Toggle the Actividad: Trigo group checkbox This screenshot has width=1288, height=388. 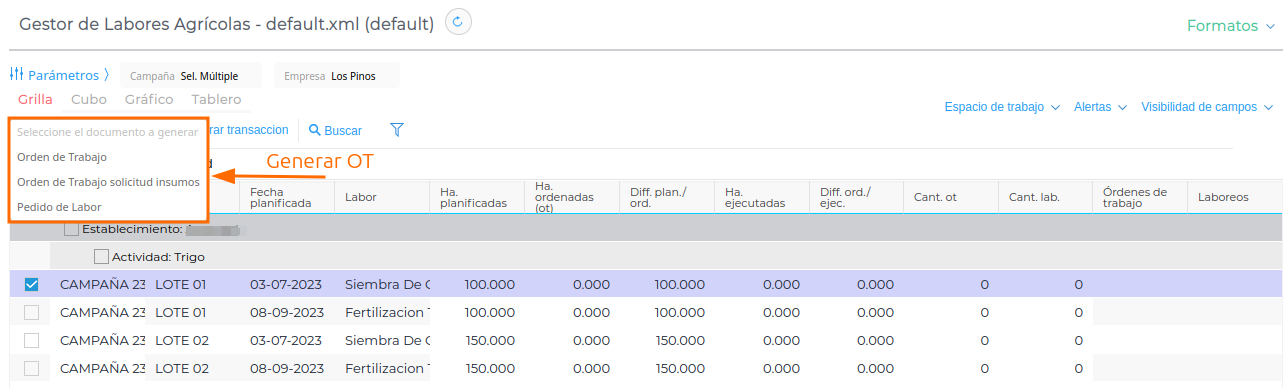101,257
